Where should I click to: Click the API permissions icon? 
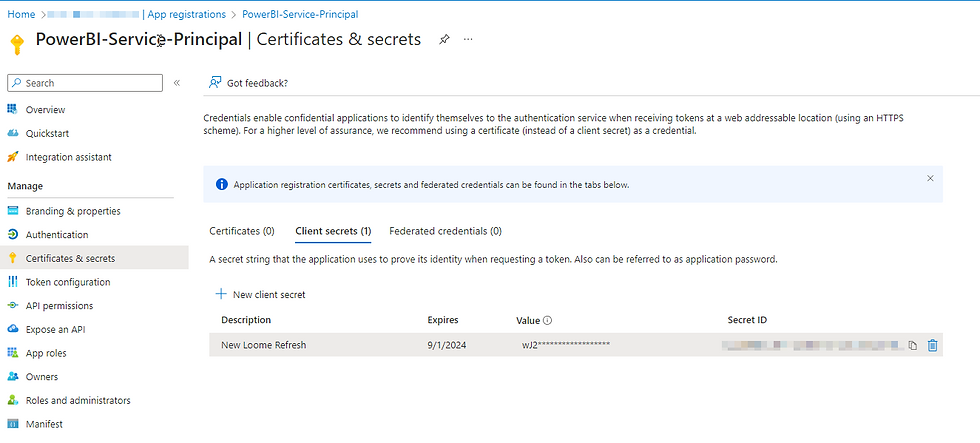[x=12, y=306]
